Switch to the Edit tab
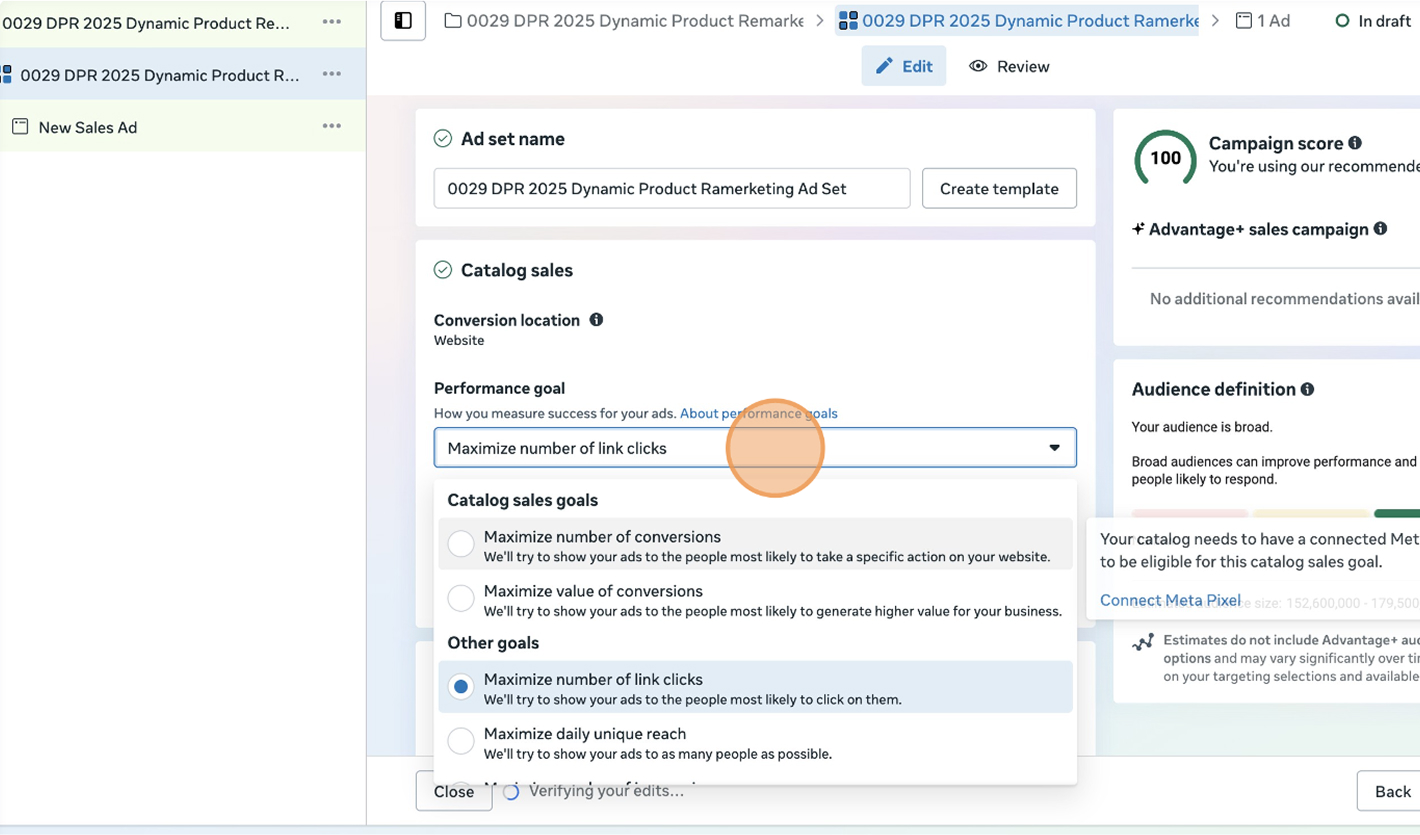 click(x=904, y=67)
